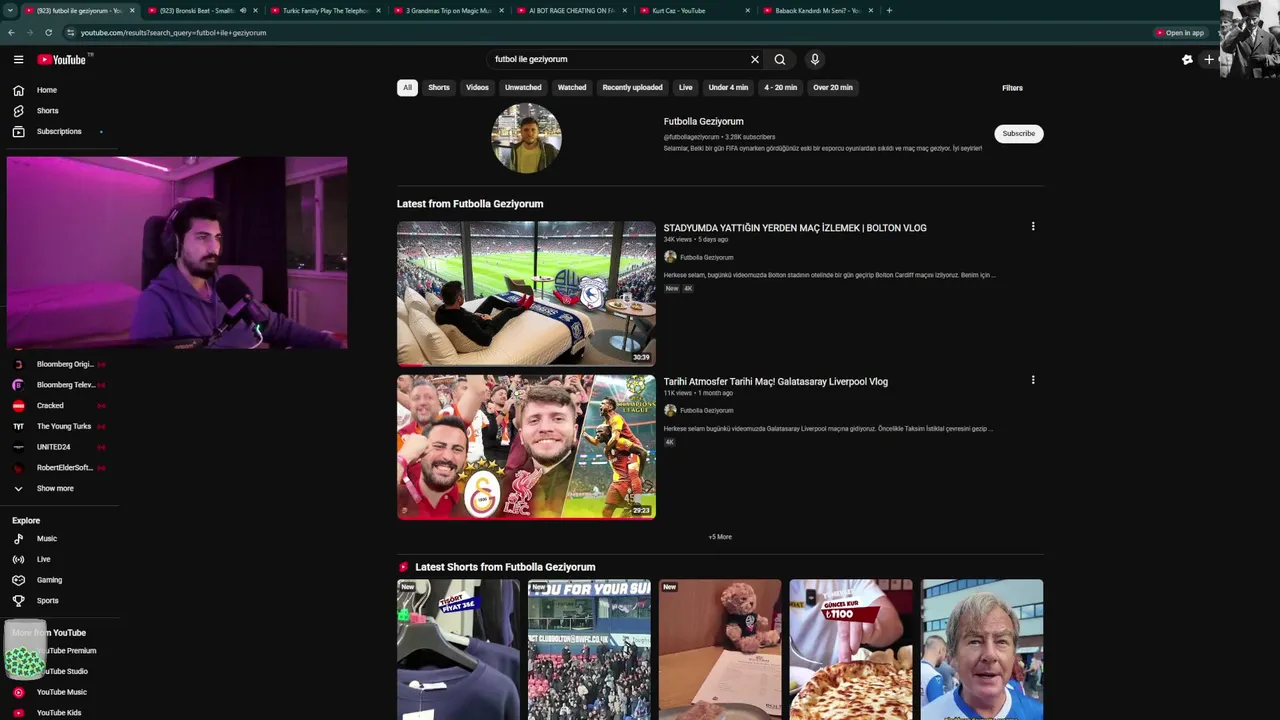Select the Unwatched filter chip

tap(523, 87)
